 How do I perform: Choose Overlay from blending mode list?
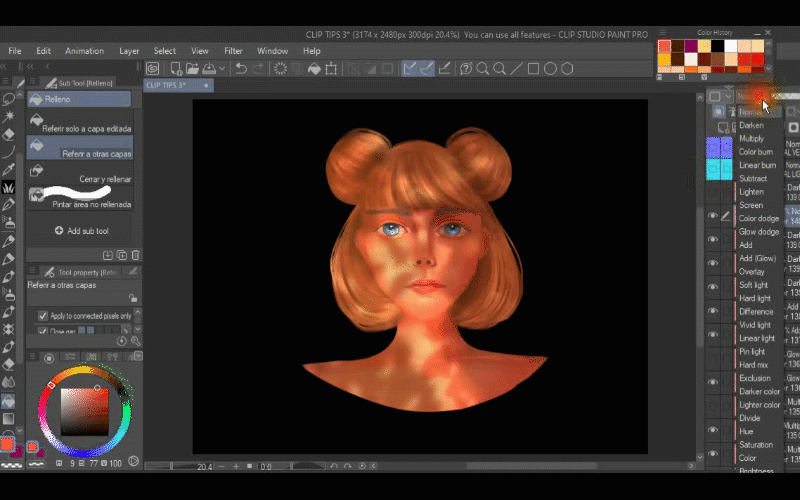[751, 271]
